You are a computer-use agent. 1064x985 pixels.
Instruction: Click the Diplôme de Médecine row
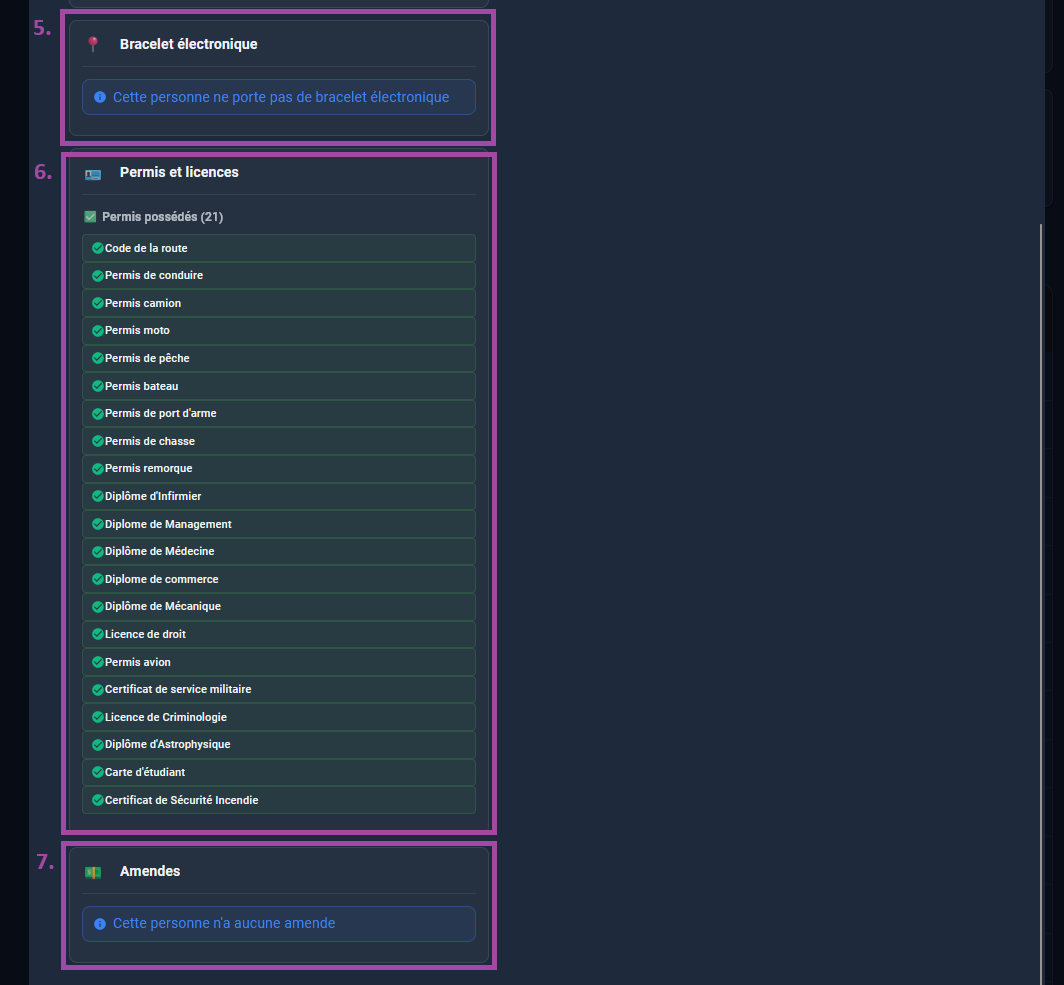tap(278, 552)
